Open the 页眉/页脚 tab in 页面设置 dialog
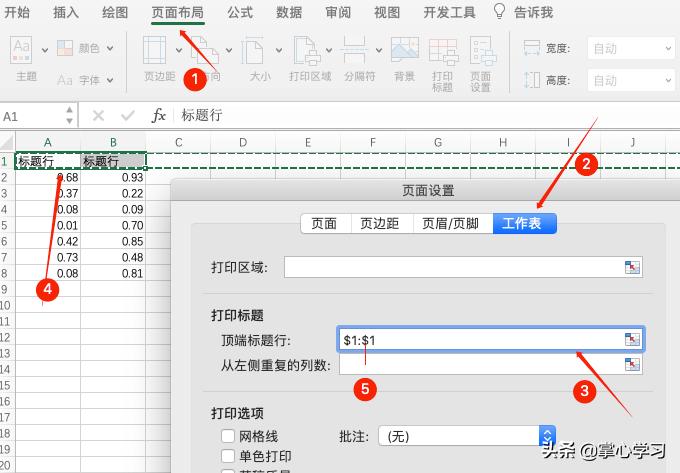 click(x=453, y=224)
